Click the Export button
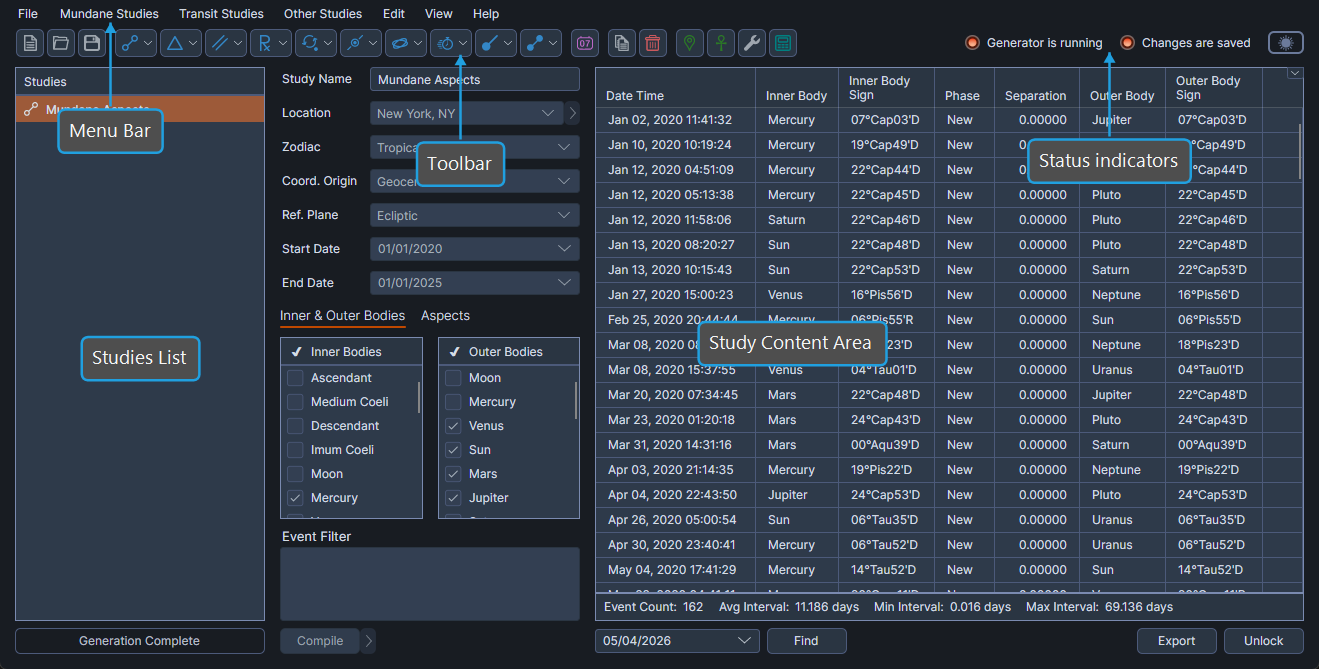Screen dimensions: 1319x669 1177,641
